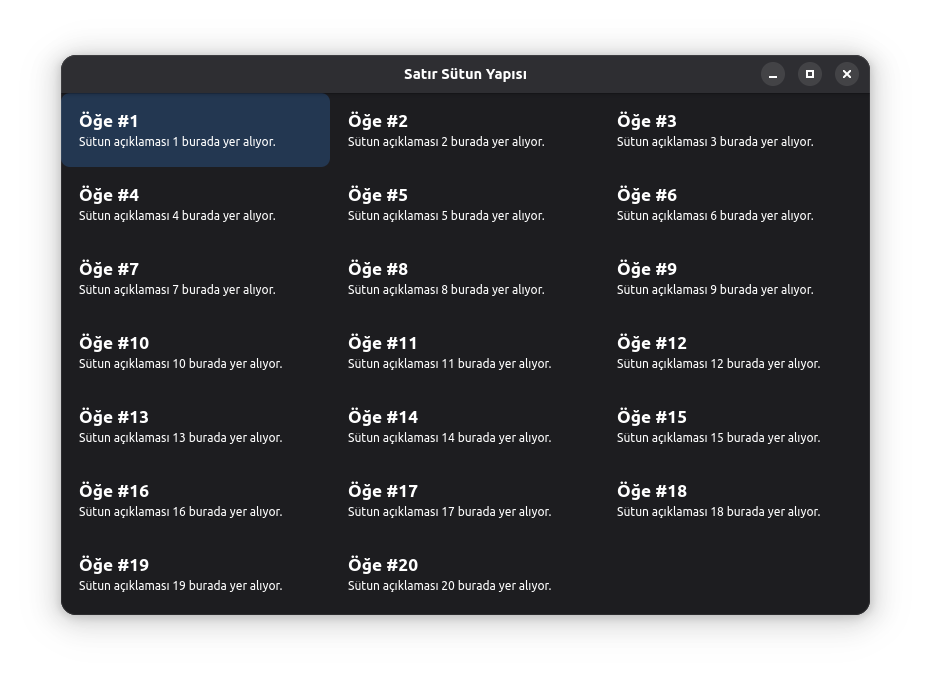This screenshot has height=682, width=931.
Task: Click the Öğe #10 entry
Action: click(x=195, y=353)
